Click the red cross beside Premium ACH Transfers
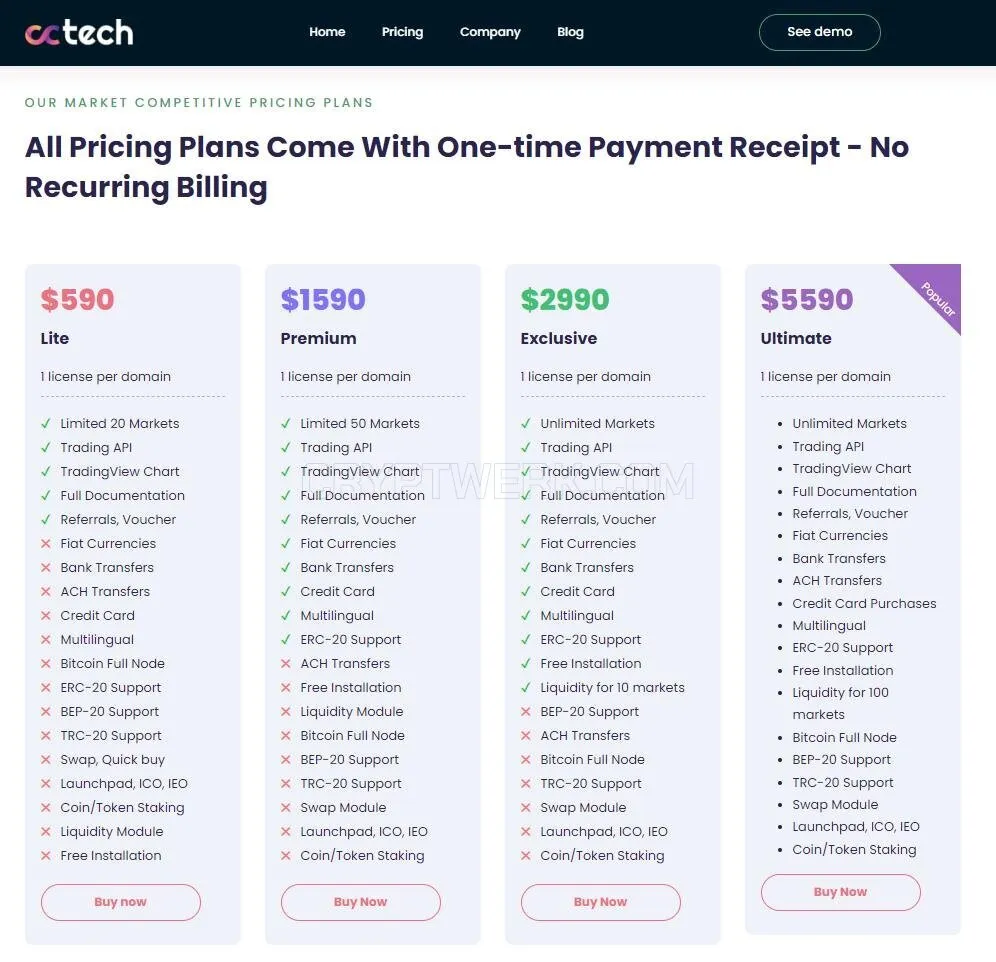This screenshot has height=962, width=996. [286, 663]
